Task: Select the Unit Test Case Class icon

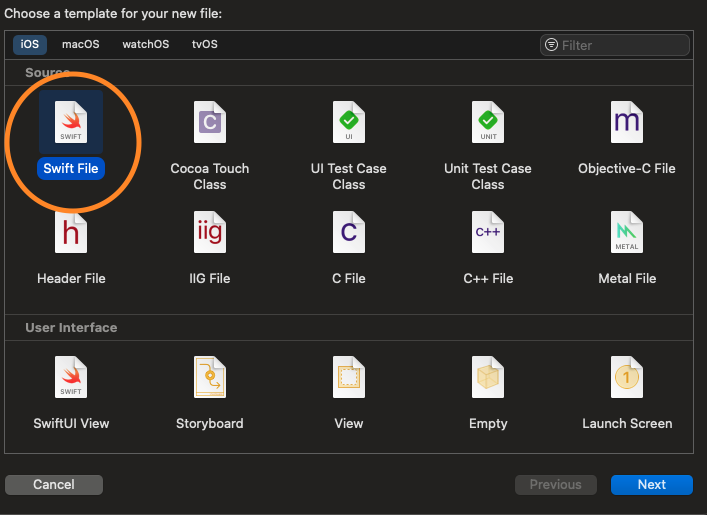Action: (x=488, y=122)
